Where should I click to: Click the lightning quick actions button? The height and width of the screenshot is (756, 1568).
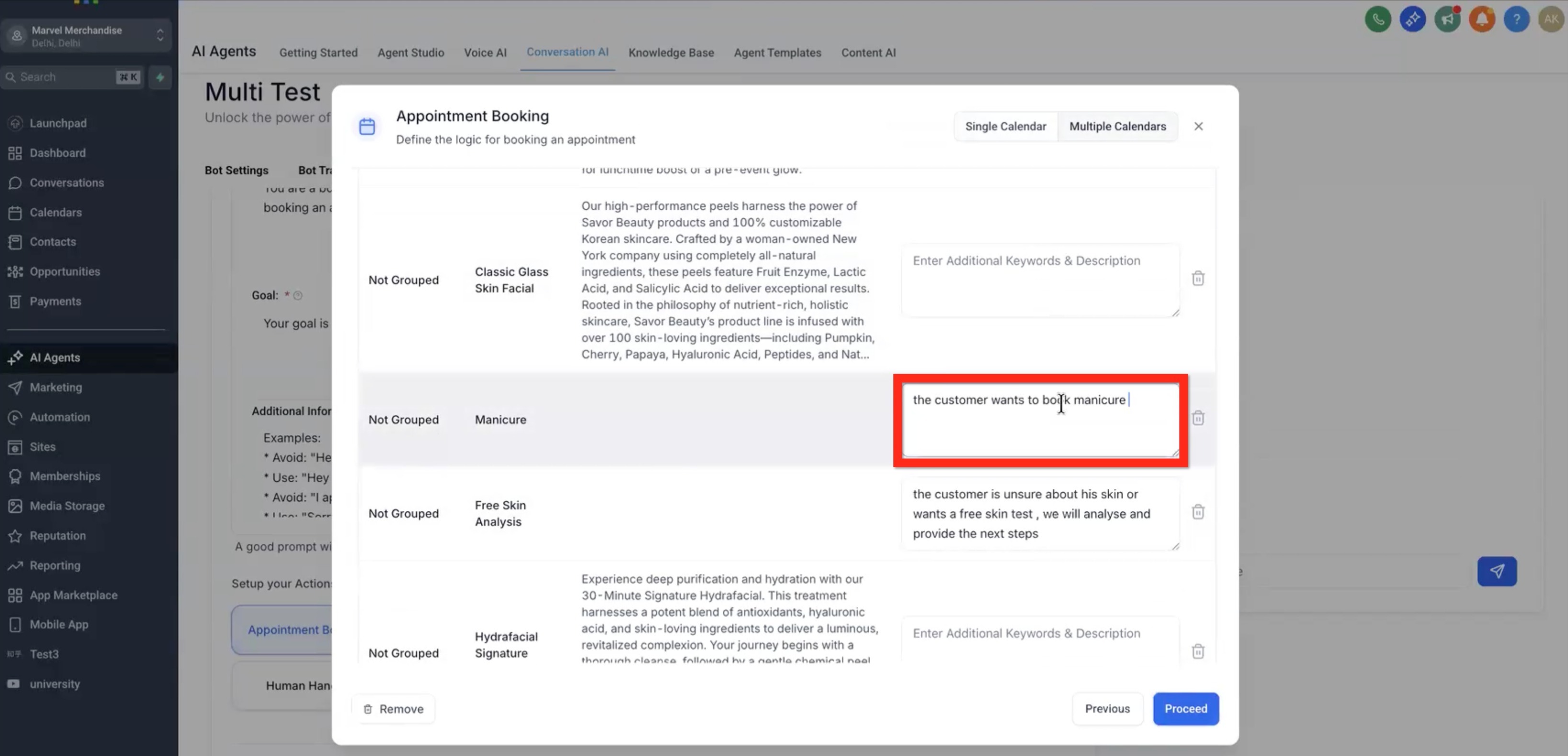pyautogui.click(x=160, y=77)
